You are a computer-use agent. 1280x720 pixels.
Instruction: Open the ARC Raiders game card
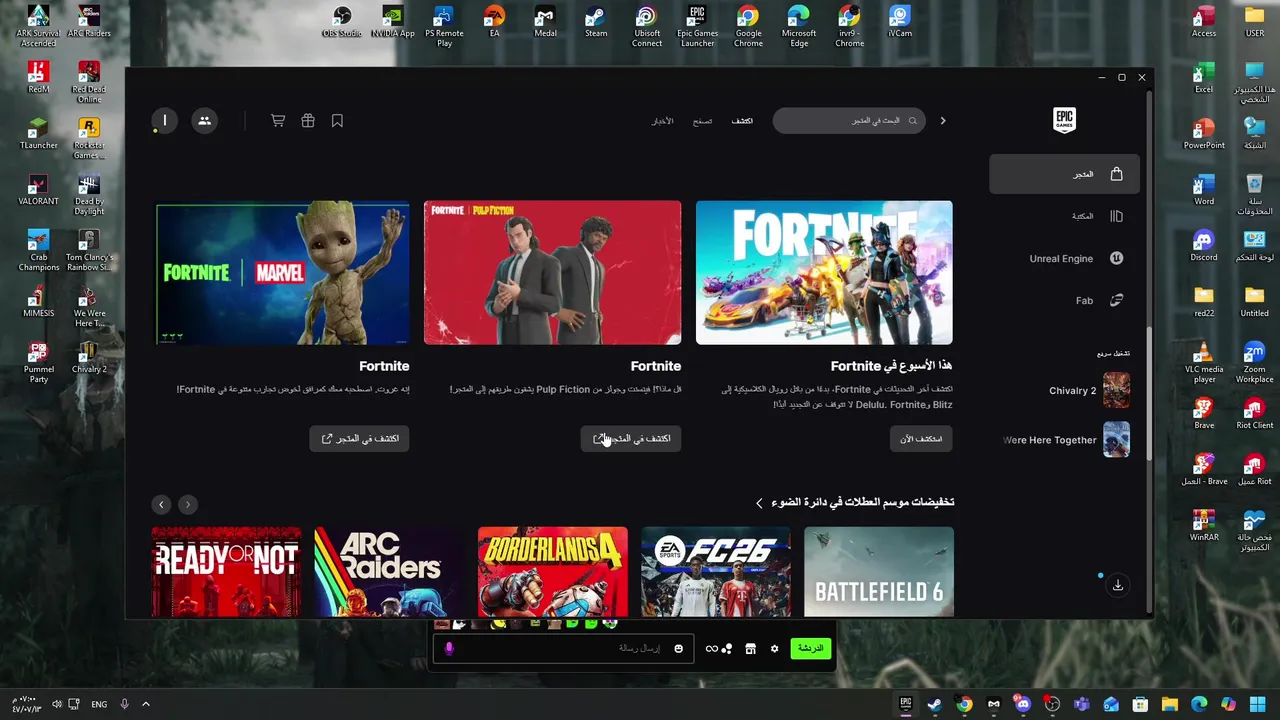(x=389, y=572)
